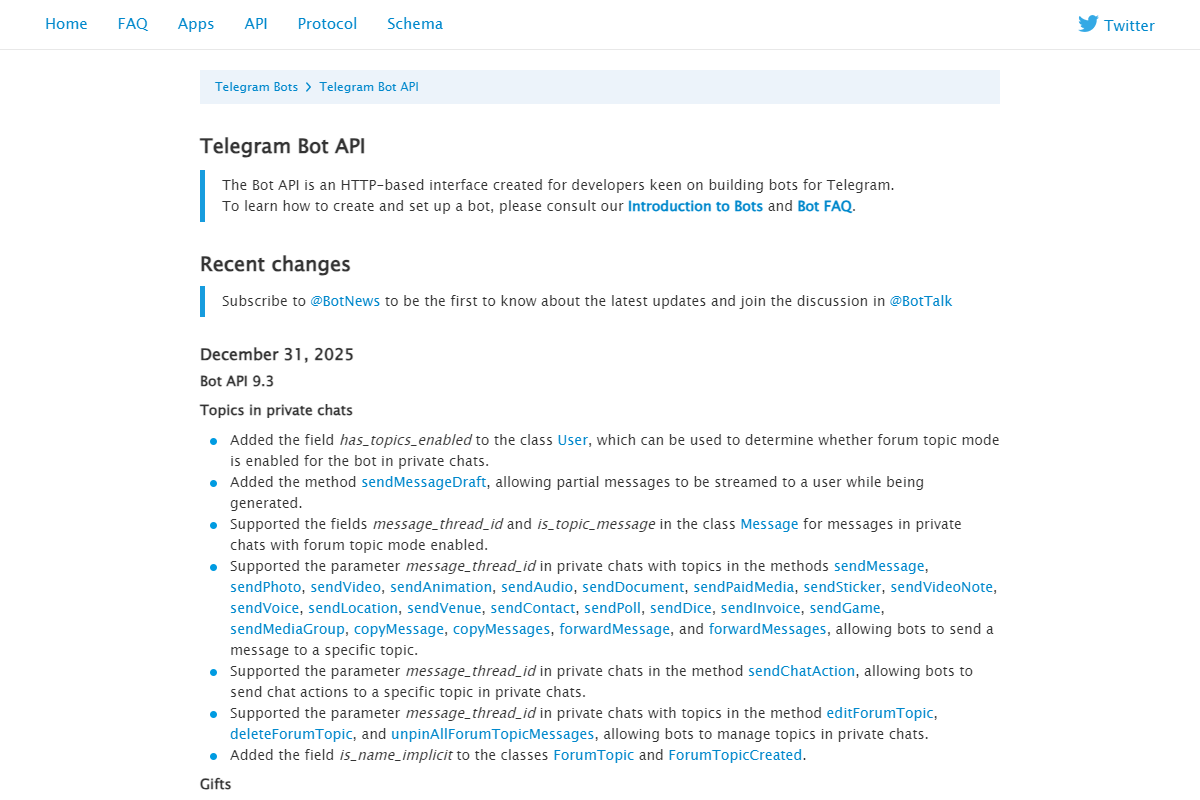Follow the @BotNews channel link
1200x800 pixels.
345,300
